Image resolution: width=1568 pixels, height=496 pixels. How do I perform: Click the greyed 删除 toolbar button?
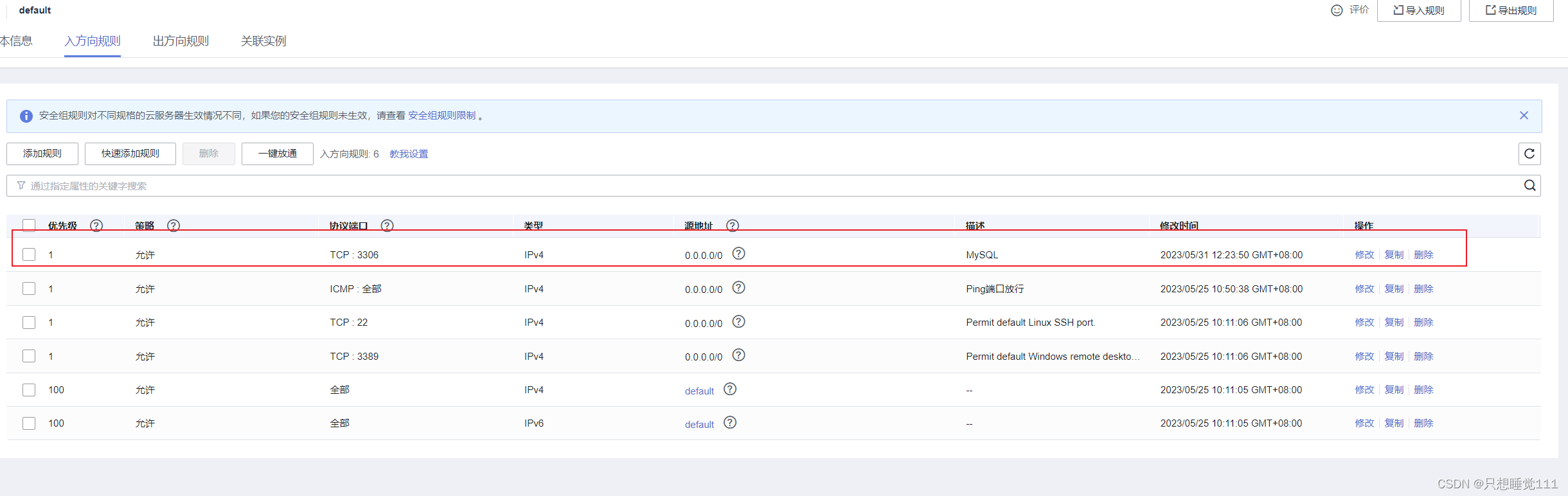(209, 154)
